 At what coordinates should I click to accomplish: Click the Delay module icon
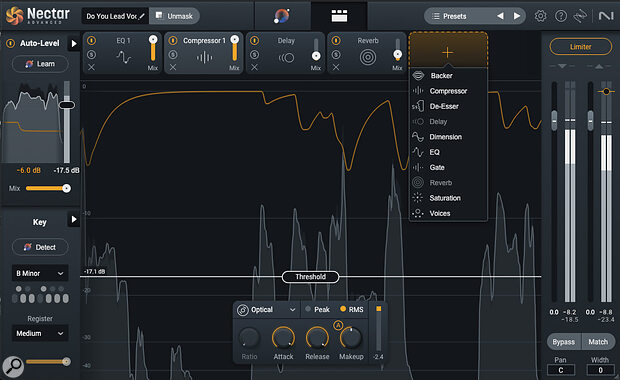pos(286,58)
